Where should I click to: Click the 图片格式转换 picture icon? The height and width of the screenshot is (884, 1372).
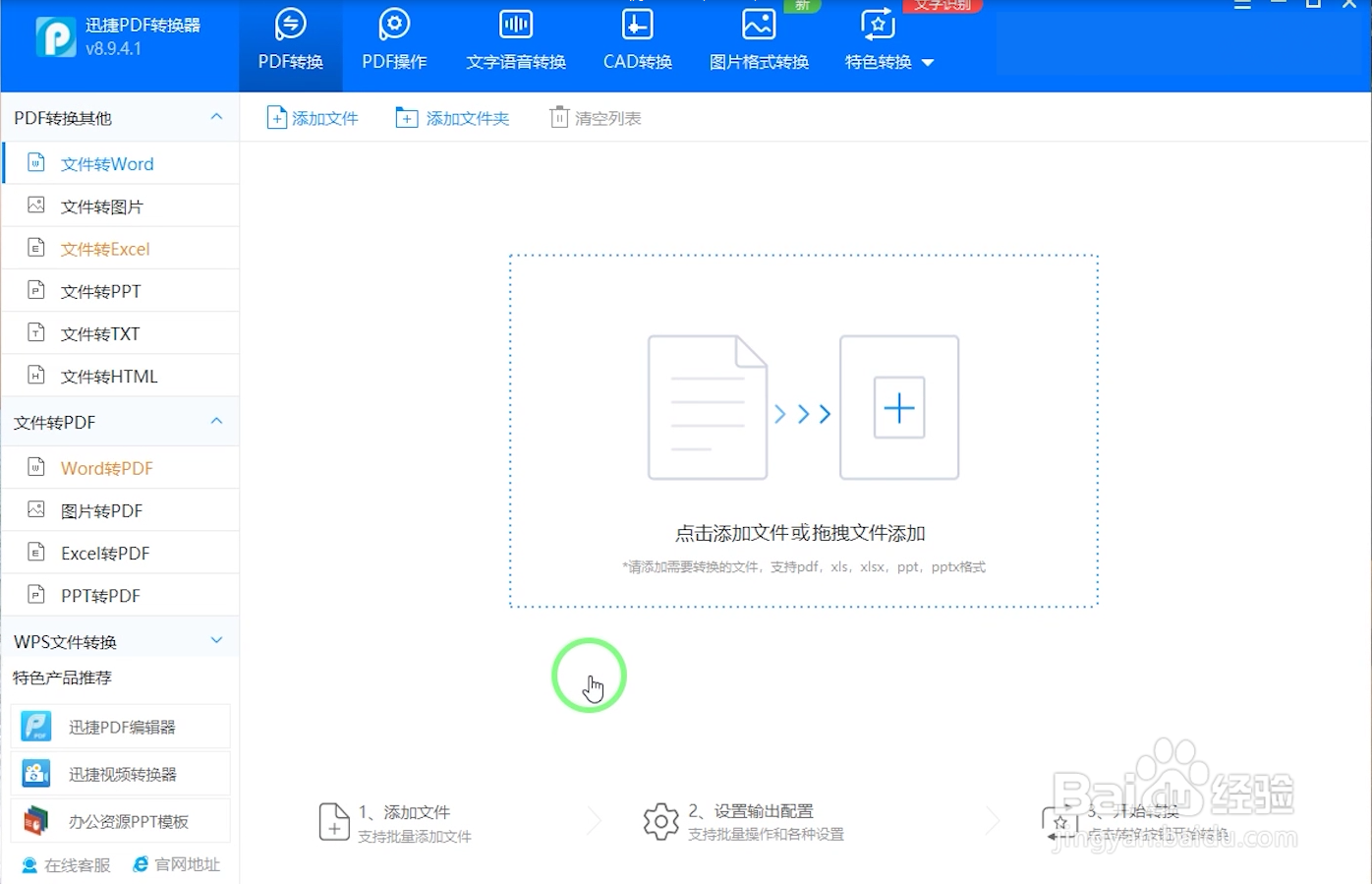coord(759,24)
